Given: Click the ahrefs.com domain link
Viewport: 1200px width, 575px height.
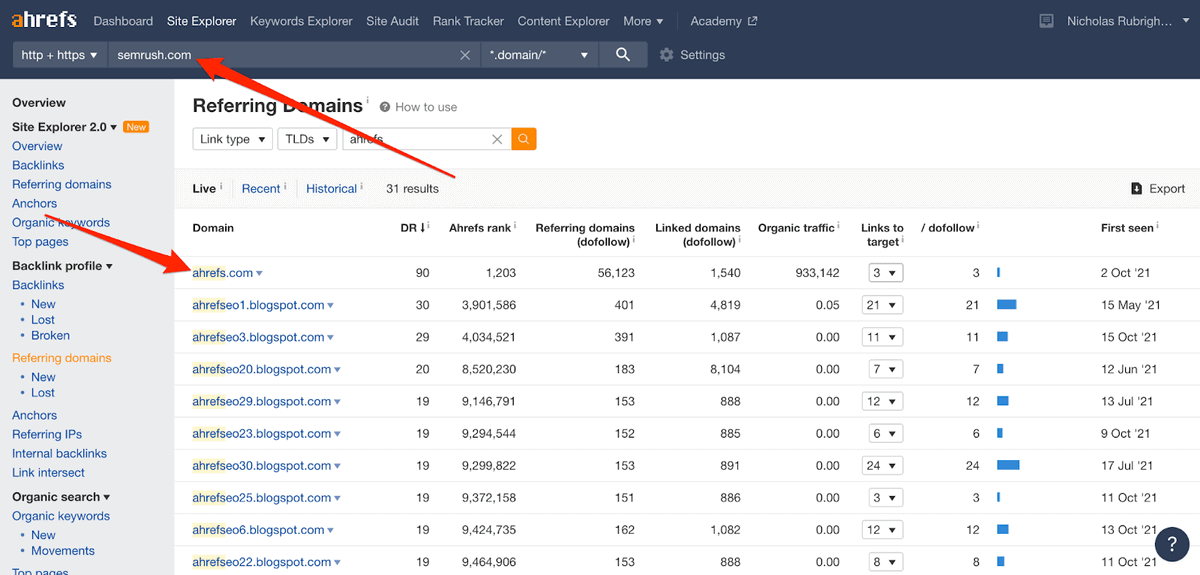Looking at the screenshot, I should tap(223, 273).
